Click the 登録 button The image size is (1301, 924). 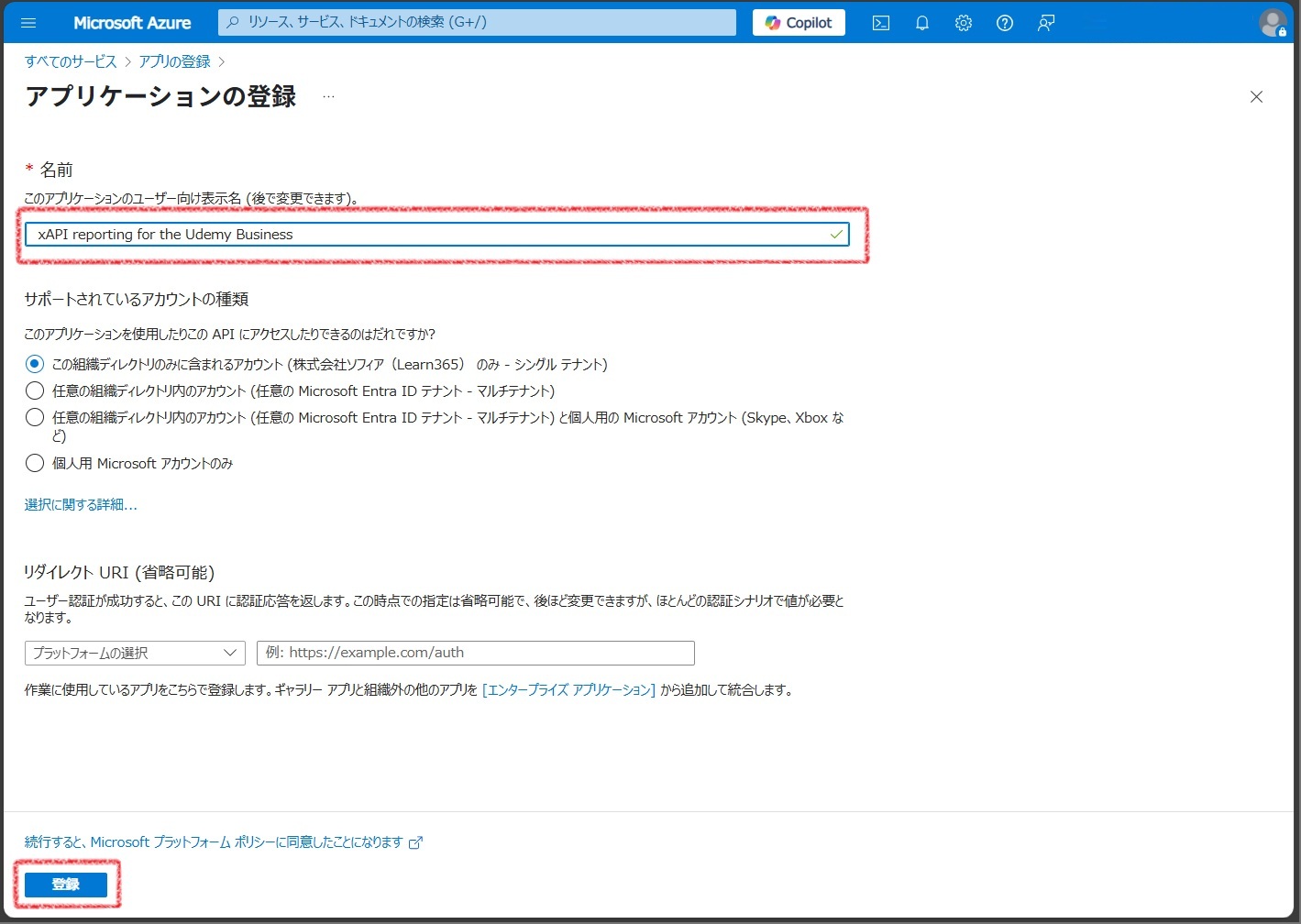pyautogui.click(x=66, y=885)
